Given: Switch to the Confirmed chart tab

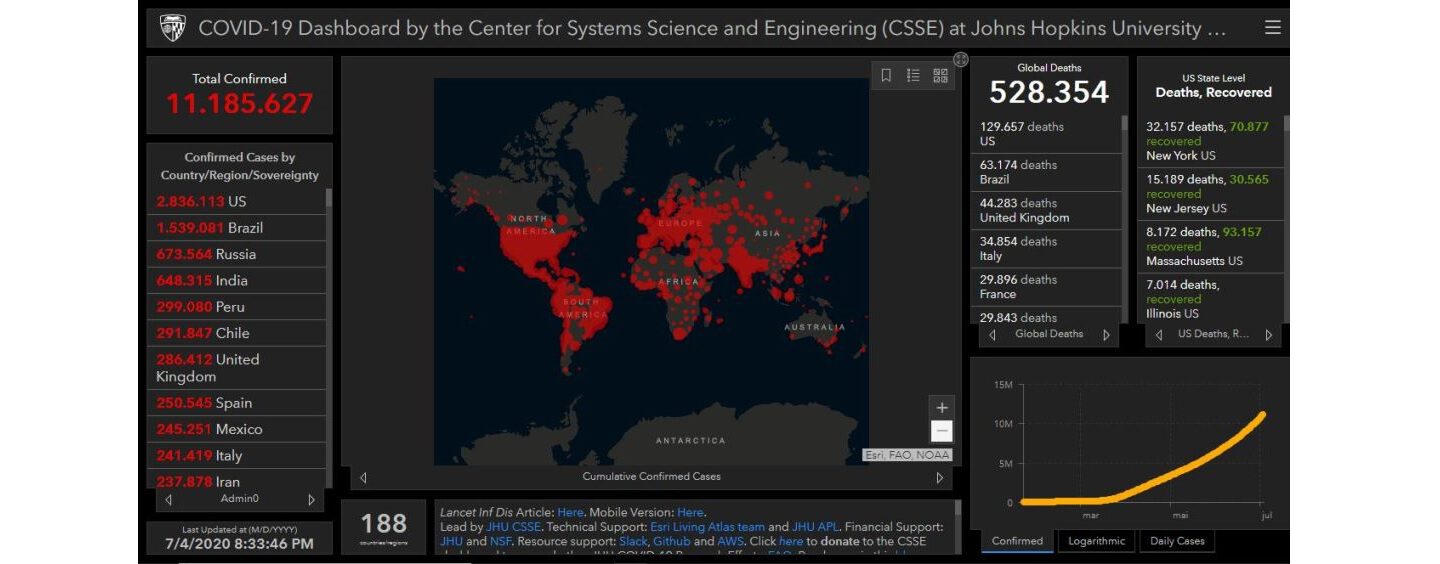Looking at the screenshot, I should coord(1017,541).
